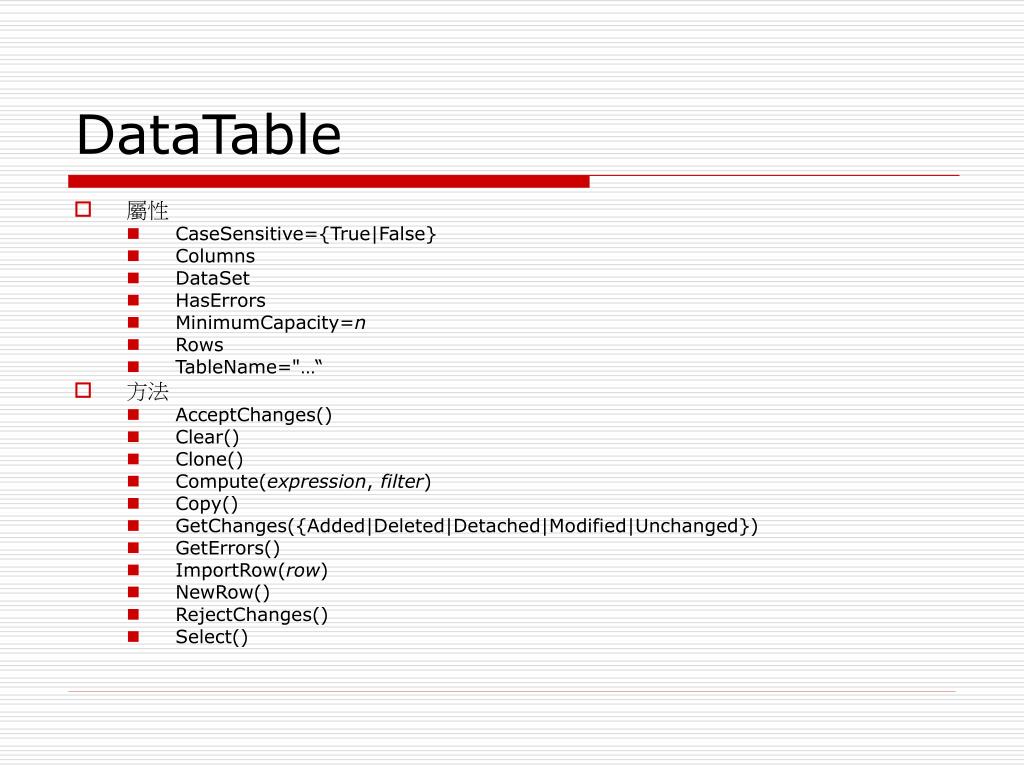Click the red bullet before Columns

(133, 255)
